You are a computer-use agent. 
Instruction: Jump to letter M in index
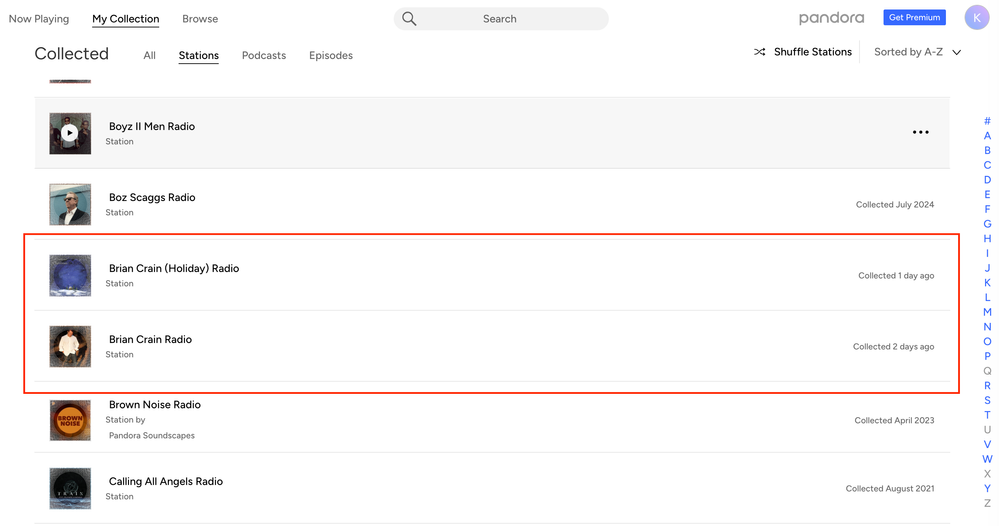pos(987,312)
